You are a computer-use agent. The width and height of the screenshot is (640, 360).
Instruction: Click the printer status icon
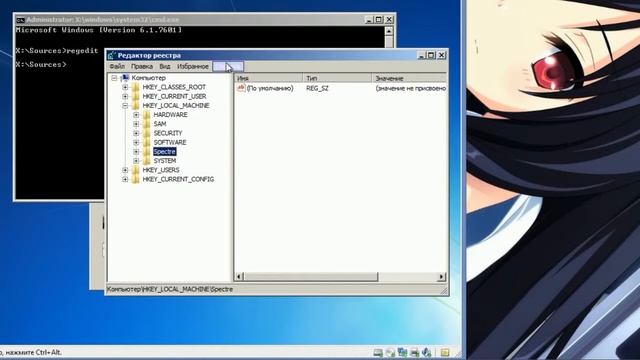coord(415,352)
